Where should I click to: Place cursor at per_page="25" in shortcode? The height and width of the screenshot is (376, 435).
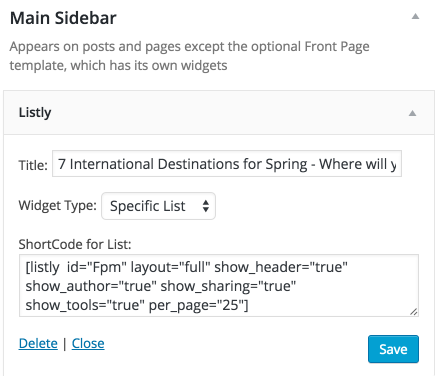[x=197, y=305]
